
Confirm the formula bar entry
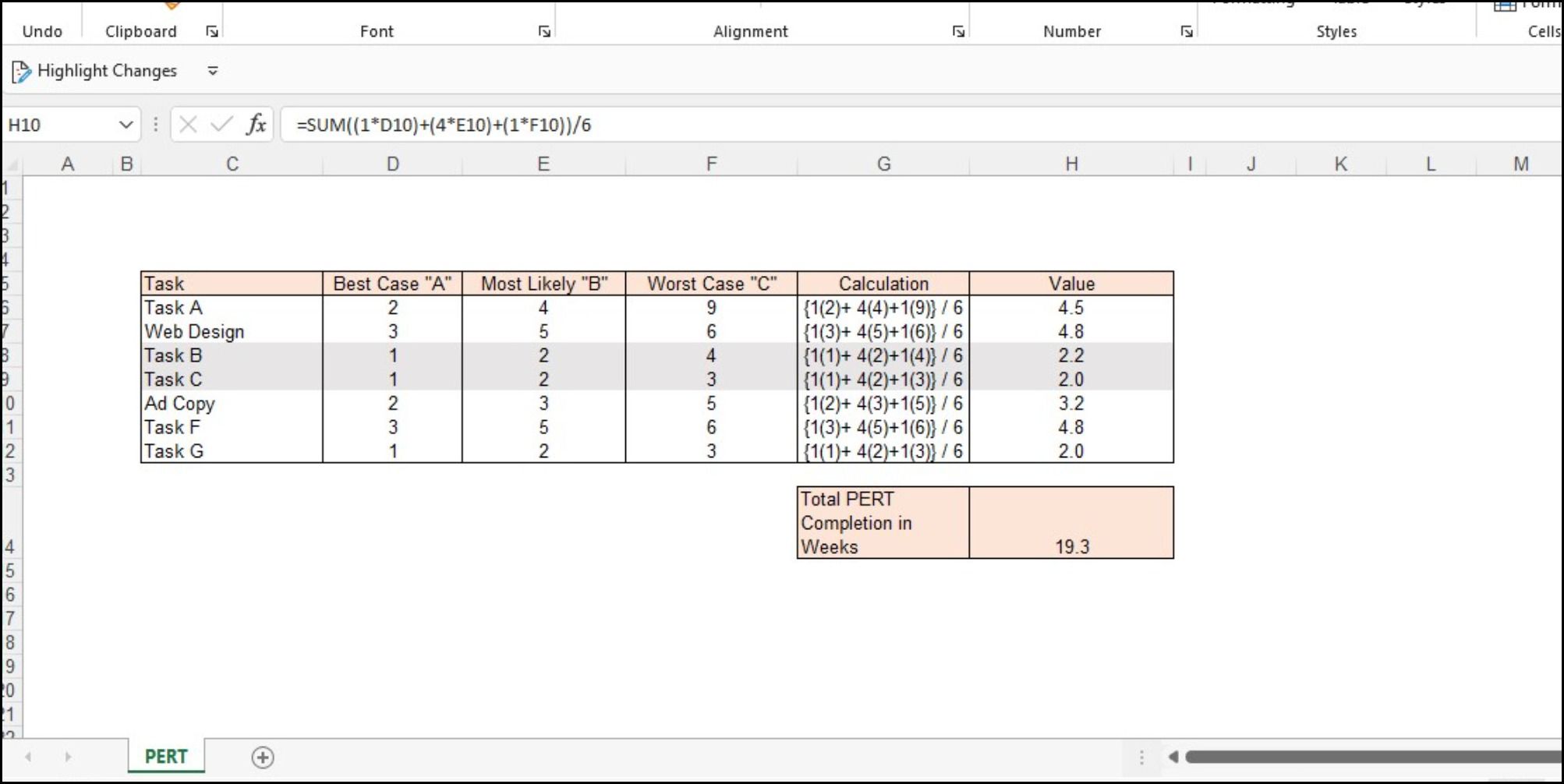tap(221, 125)
